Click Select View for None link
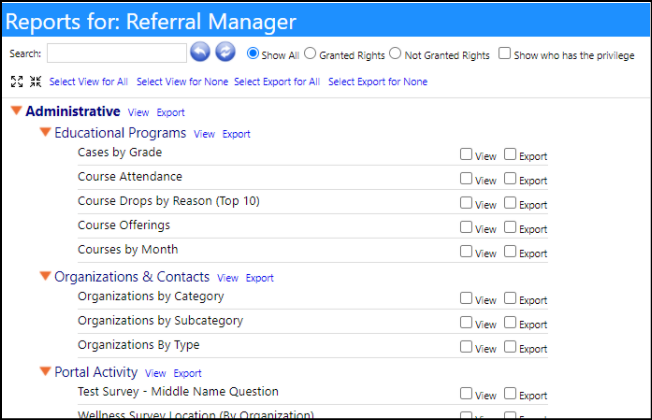This screenshot has width=652, height=420. [182, 82]
